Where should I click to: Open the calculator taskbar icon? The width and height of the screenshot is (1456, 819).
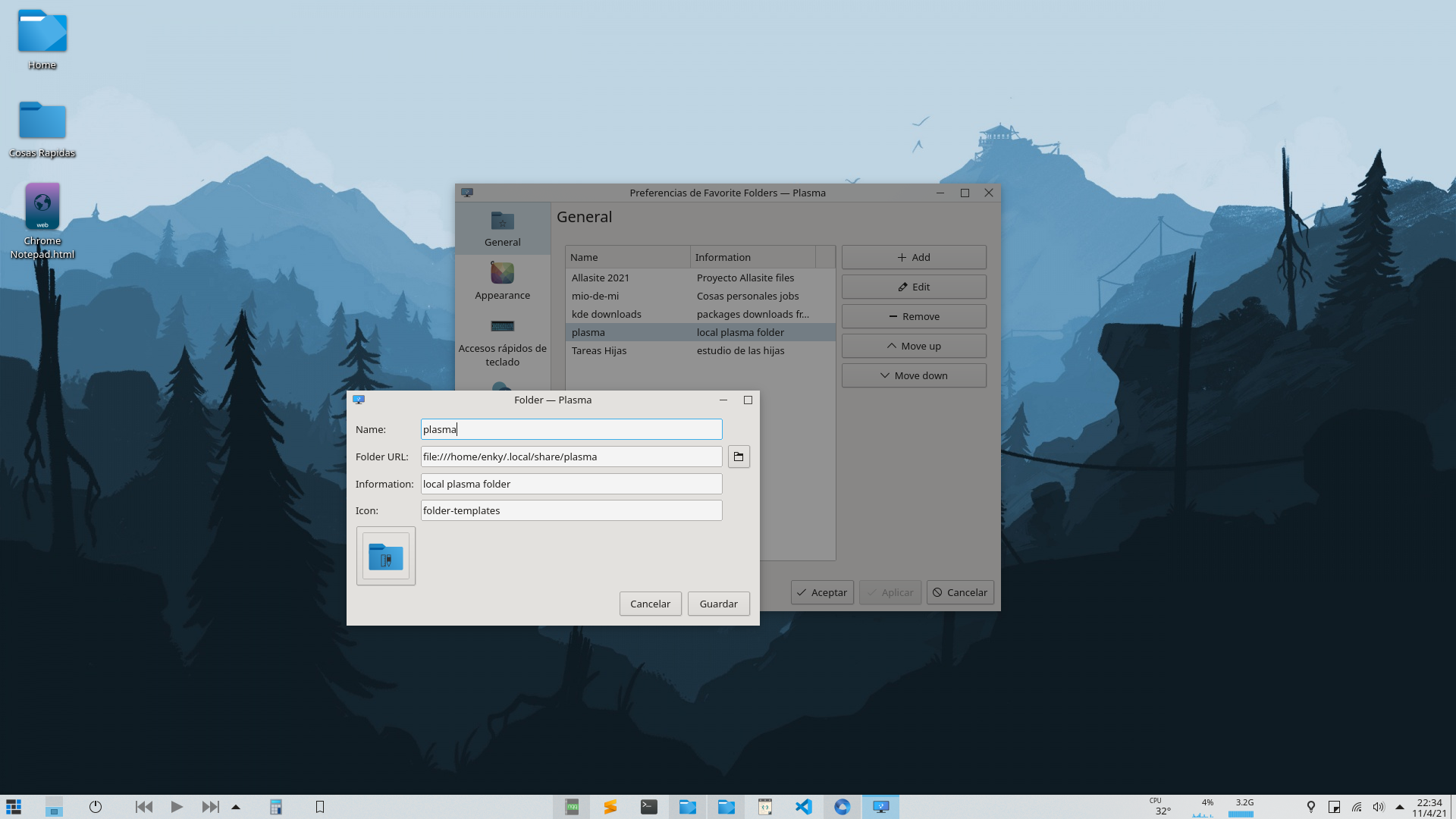pyautogui.click(x=276, y=807)
